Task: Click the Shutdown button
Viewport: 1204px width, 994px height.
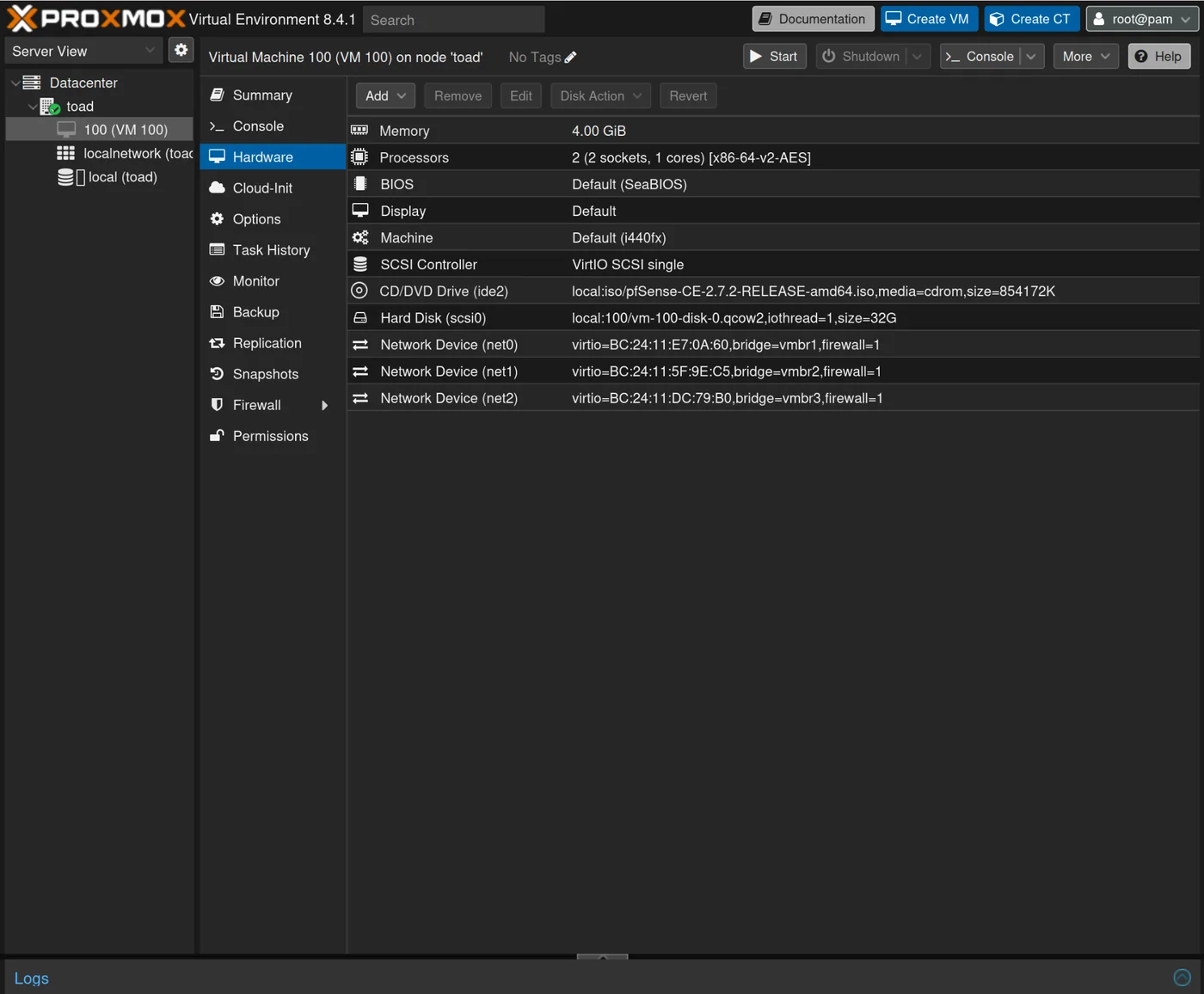Action: 863,56
